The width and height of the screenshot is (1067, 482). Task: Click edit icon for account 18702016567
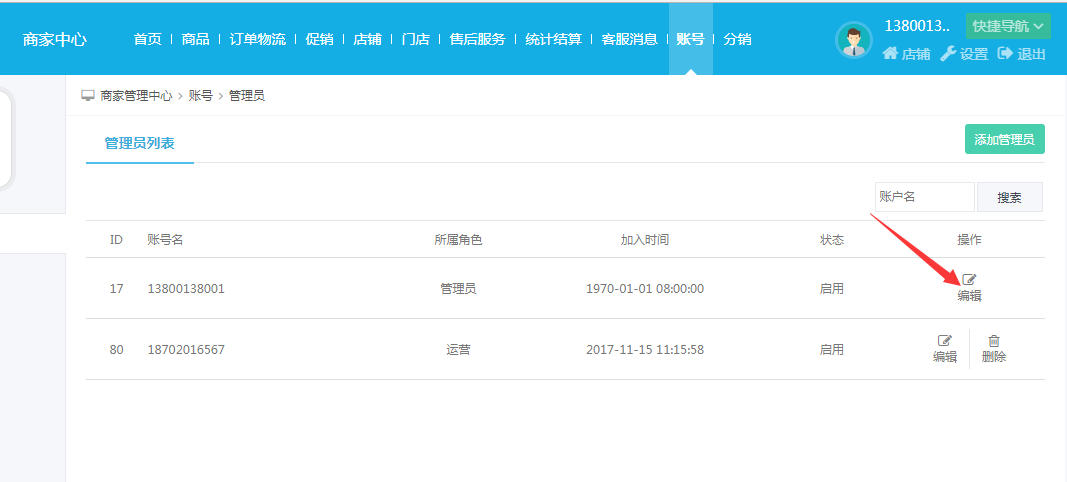pos(944,341)
